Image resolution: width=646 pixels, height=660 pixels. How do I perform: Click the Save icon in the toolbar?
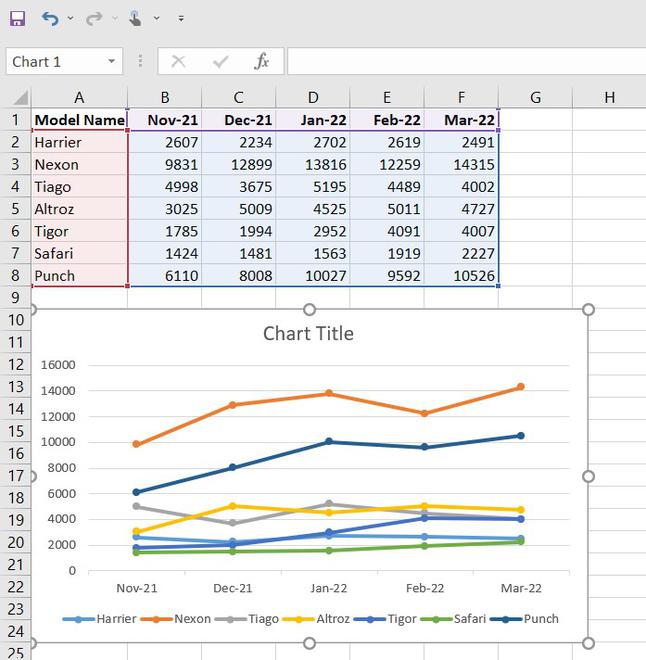point(17,18)
